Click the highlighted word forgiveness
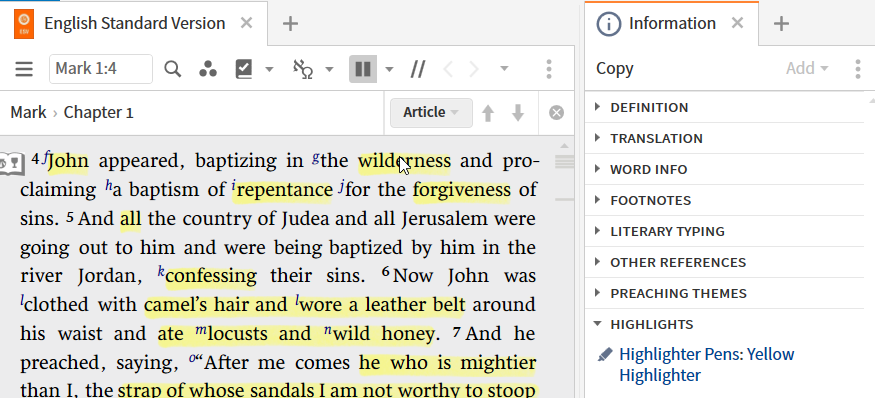The width and height of the screenshot is (875, 398). pos(461,190)
